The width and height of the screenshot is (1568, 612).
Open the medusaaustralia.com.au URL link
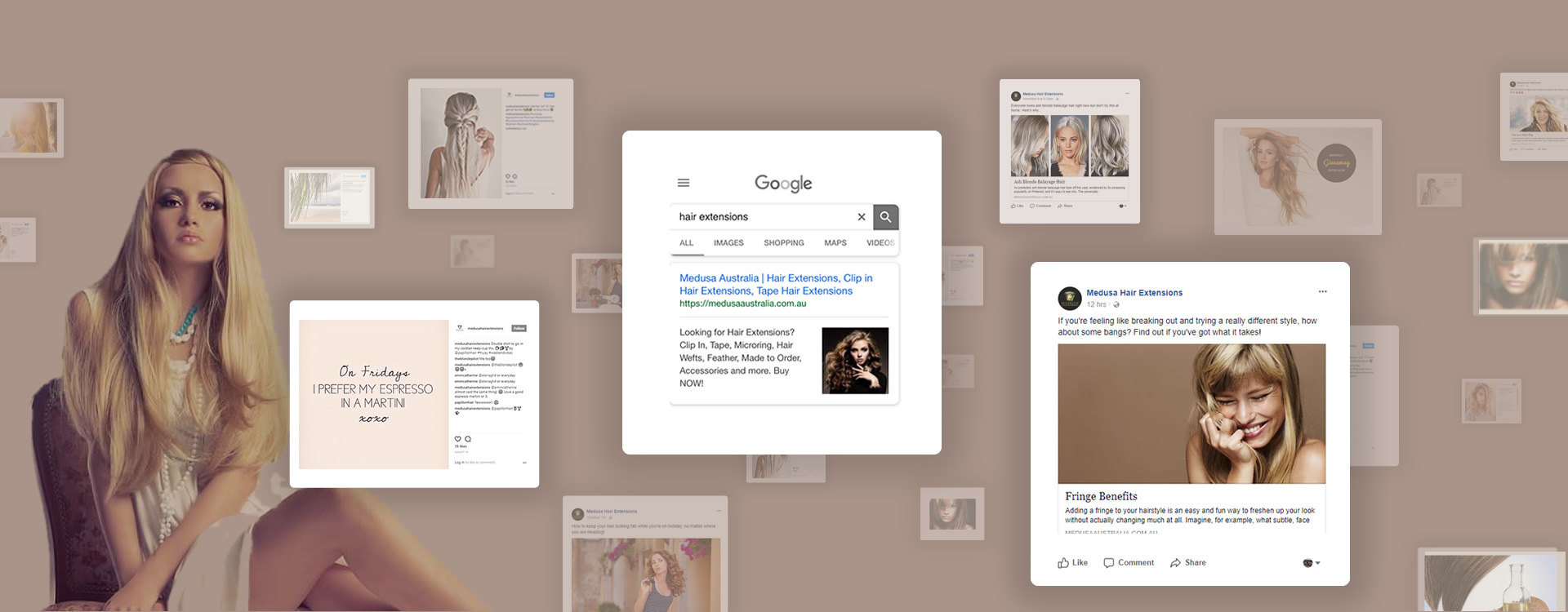742,304
